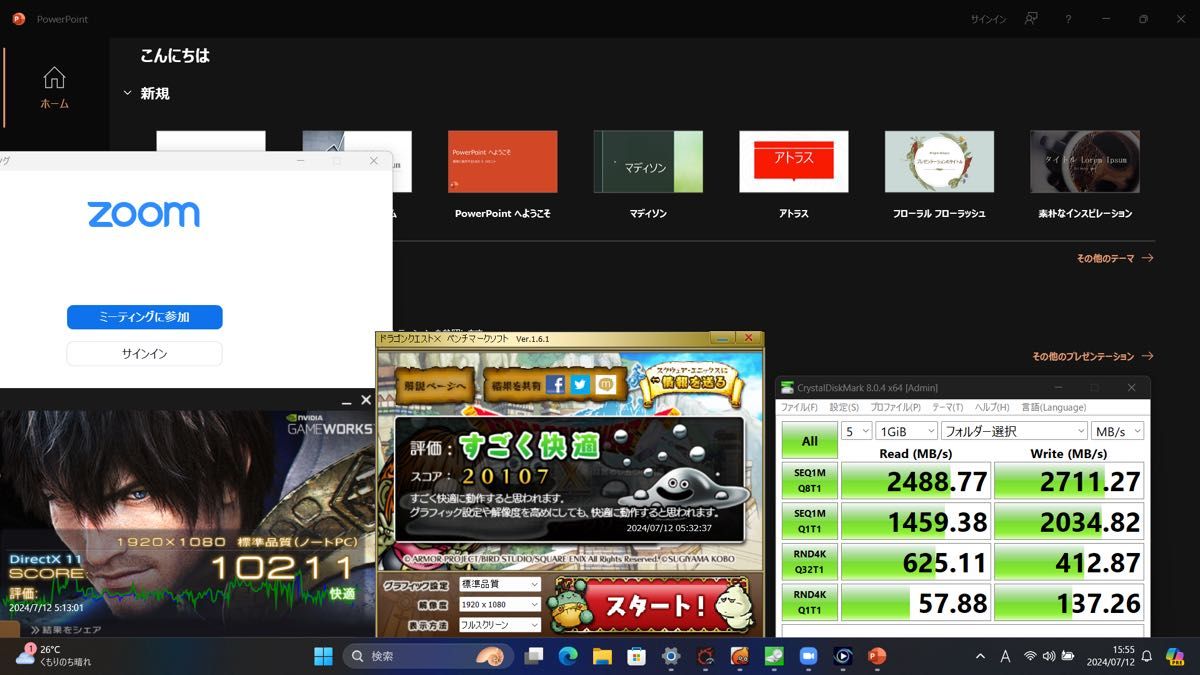Select the フローラル フローラッシュ theme thumbnail
The width and height of the screenshot is (1200, 675).
click(x=939, y=162)
